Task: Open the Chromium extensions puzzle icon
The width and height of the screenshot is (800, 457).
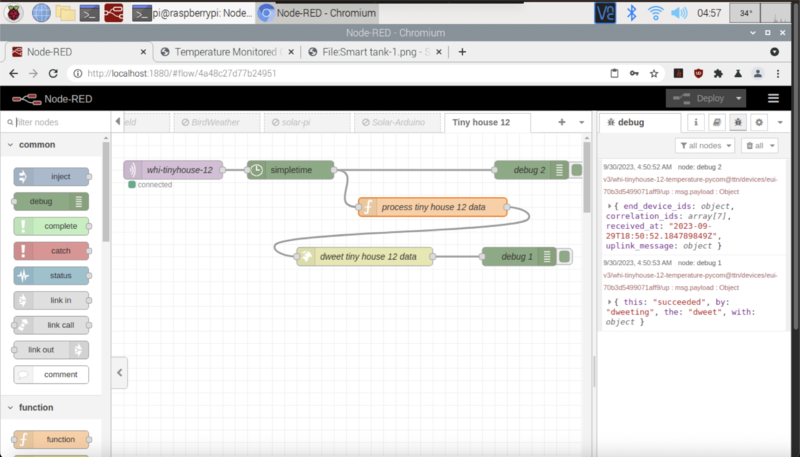Action: tap(718, 73)
